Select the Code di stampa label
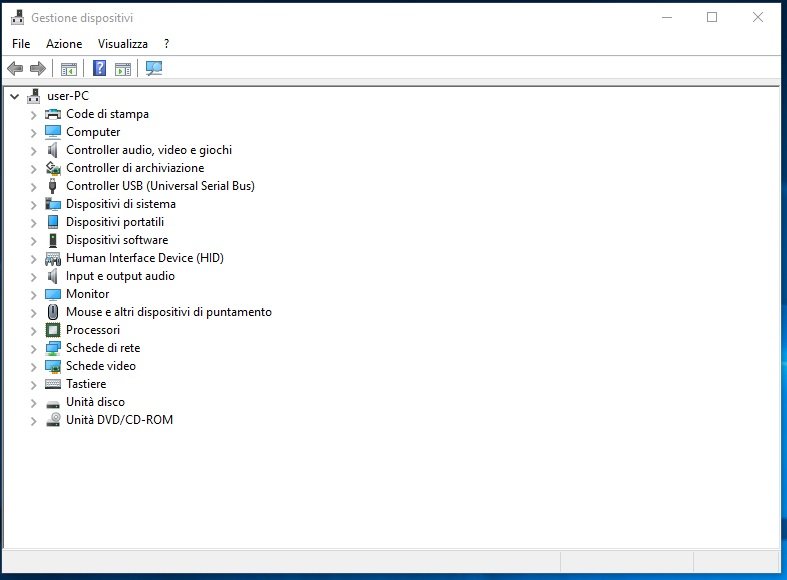Viewport: 787px width, 580px height. [x=107, y=114]
